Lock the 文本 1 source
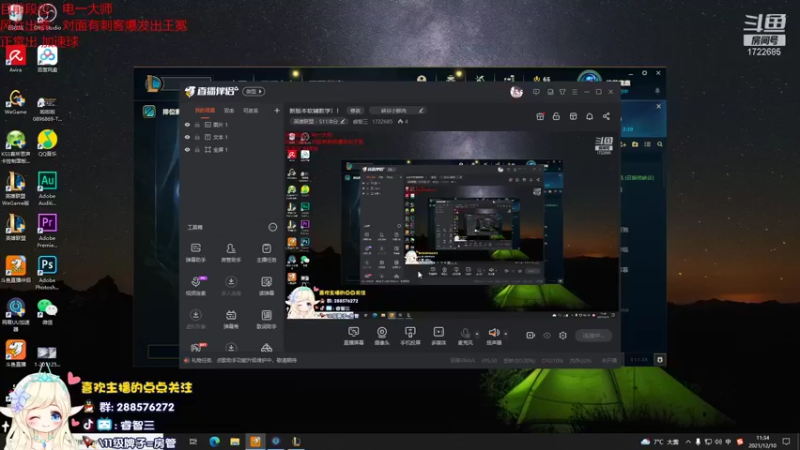Image resolution: width=800 pixels, height=450 pixels. (197, 137)
